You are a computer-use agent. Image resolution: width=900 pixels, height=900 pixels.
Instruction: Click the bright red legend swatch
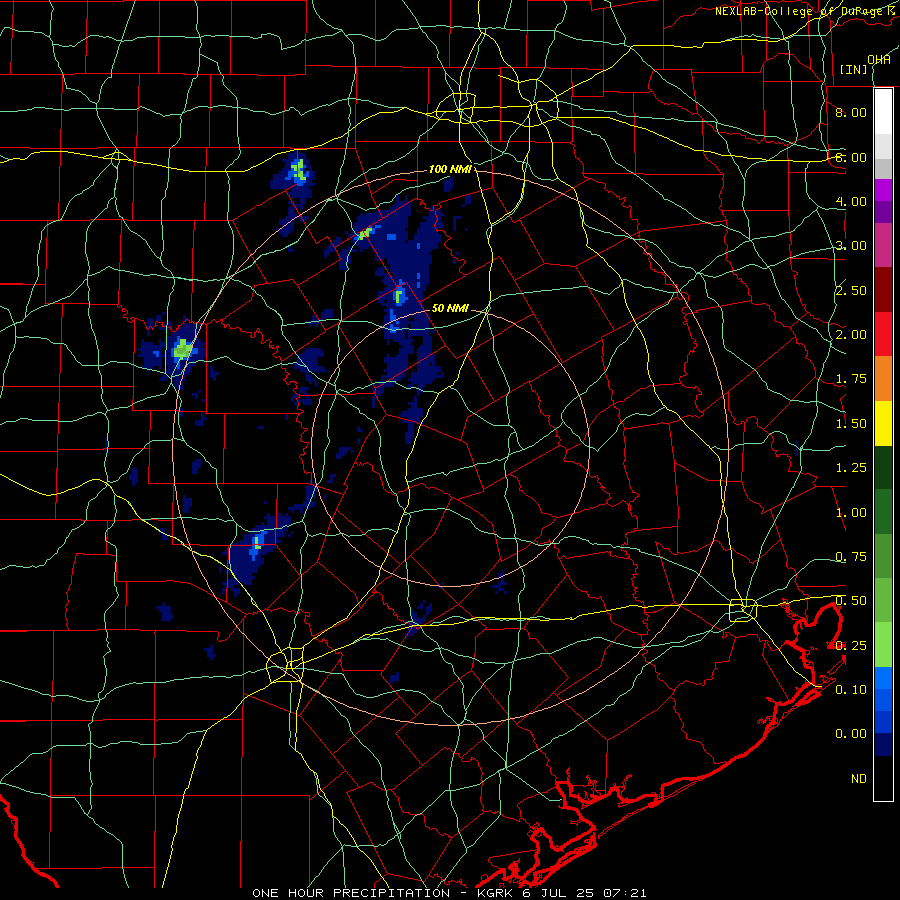(883, 334)
